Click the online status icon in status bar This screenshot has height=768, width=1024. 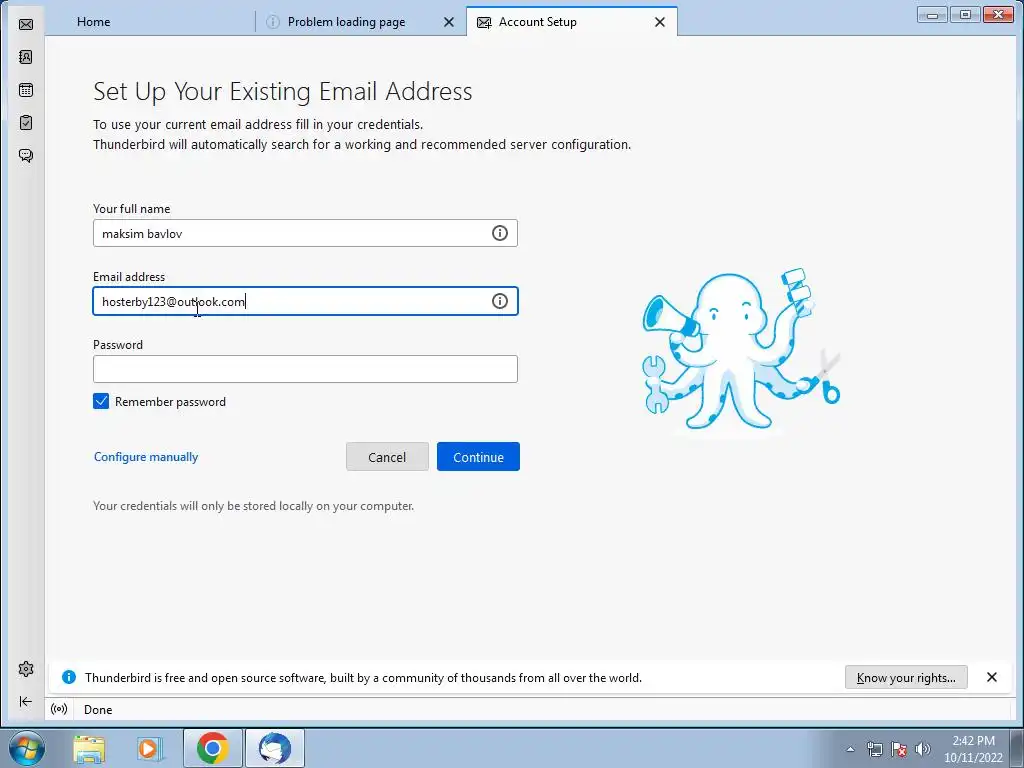pyautogui.click(x=59, y=709)
